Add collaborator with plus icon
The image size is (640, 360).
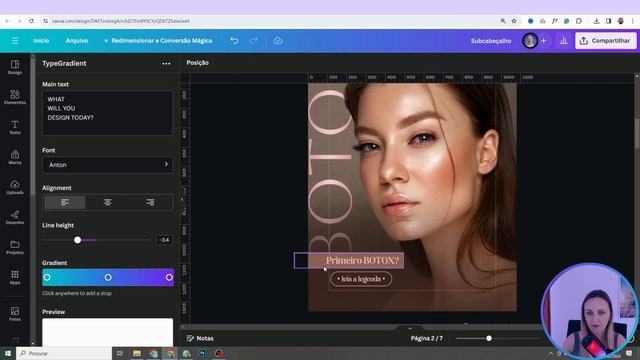click(544, 41)
